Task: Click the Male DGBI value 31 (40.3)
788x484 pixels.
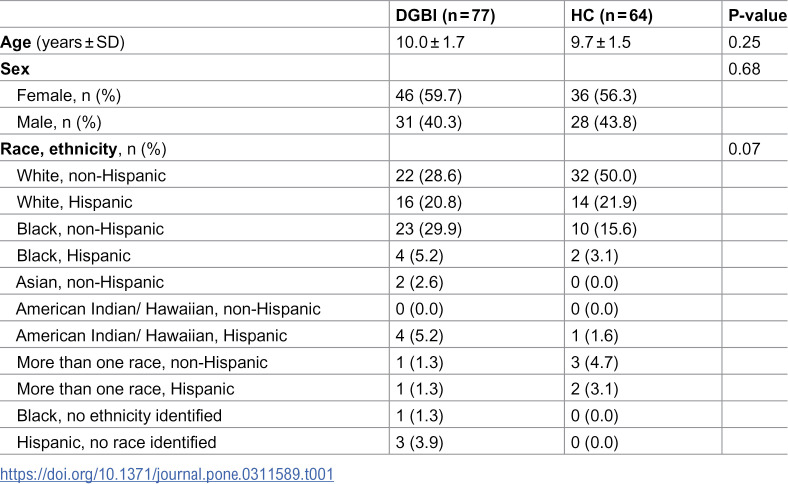Action: 429,122
